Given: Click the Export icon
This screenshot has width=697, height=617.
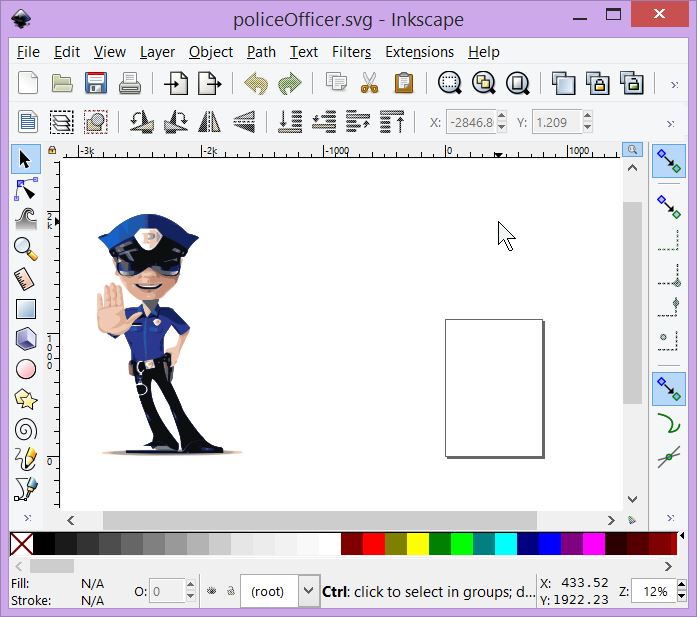Looking at the screenshot, I should [x=209, y=83].
